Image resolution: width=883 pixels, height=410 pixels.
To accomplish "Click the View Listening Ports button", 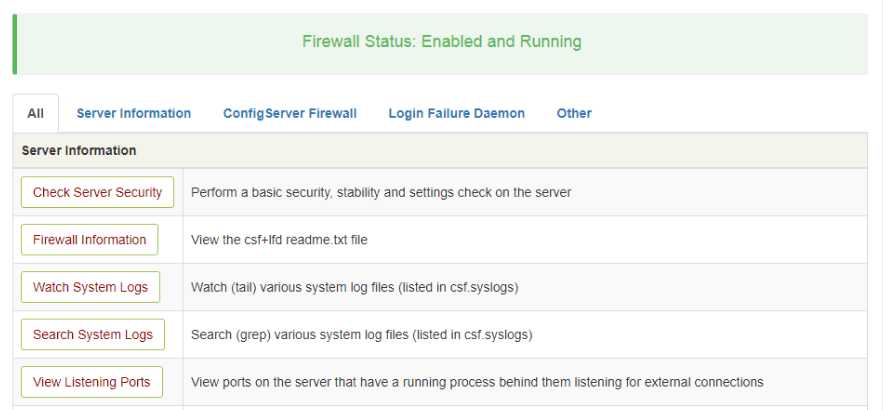I will click(92, 382).
